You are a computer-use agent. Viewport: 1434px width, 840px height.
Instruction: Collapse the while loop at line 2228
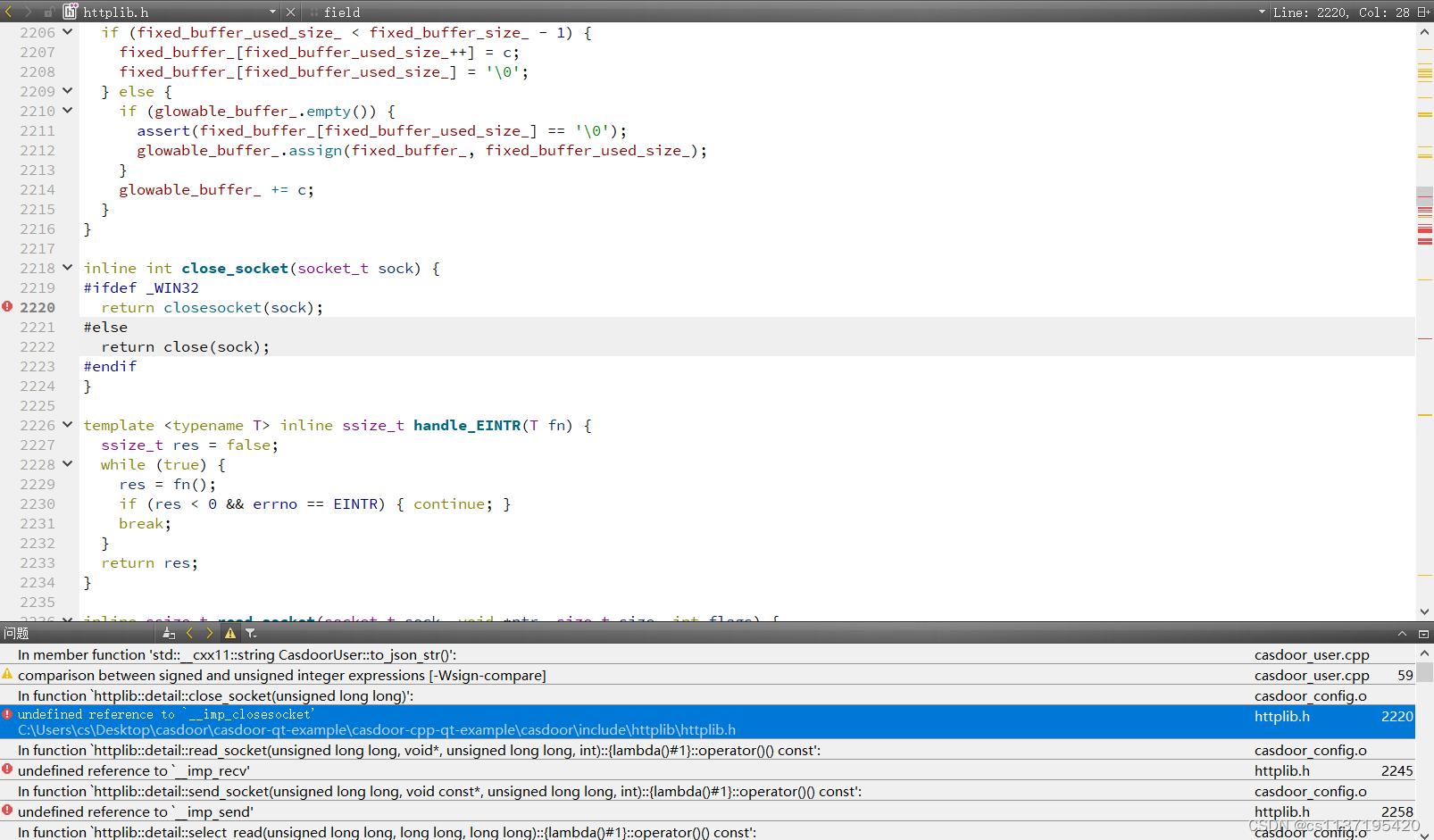pyautogui.click(x=68, y=464)
